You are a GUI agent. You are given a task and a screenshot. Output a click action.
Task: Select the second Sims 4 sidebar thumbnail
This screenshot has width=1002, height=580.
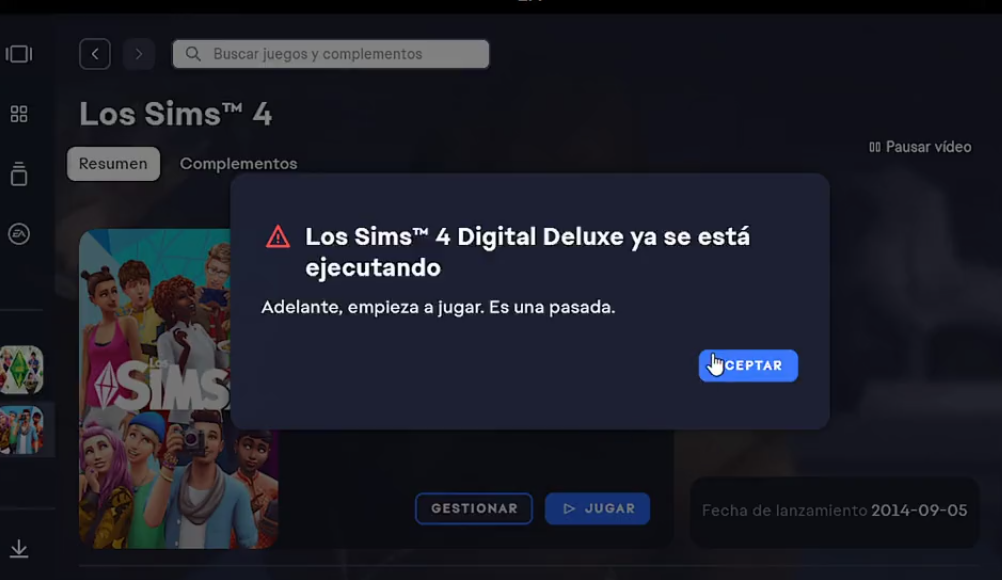click(22, 430)
